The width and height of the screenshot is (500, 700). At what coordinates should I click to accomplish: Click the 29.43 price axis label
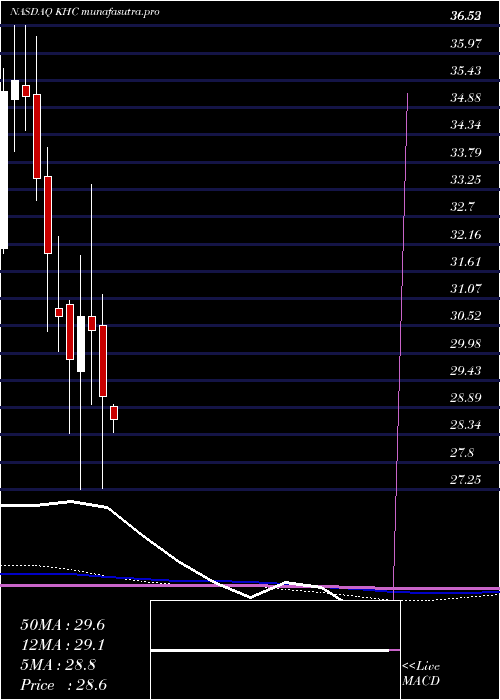466,370
